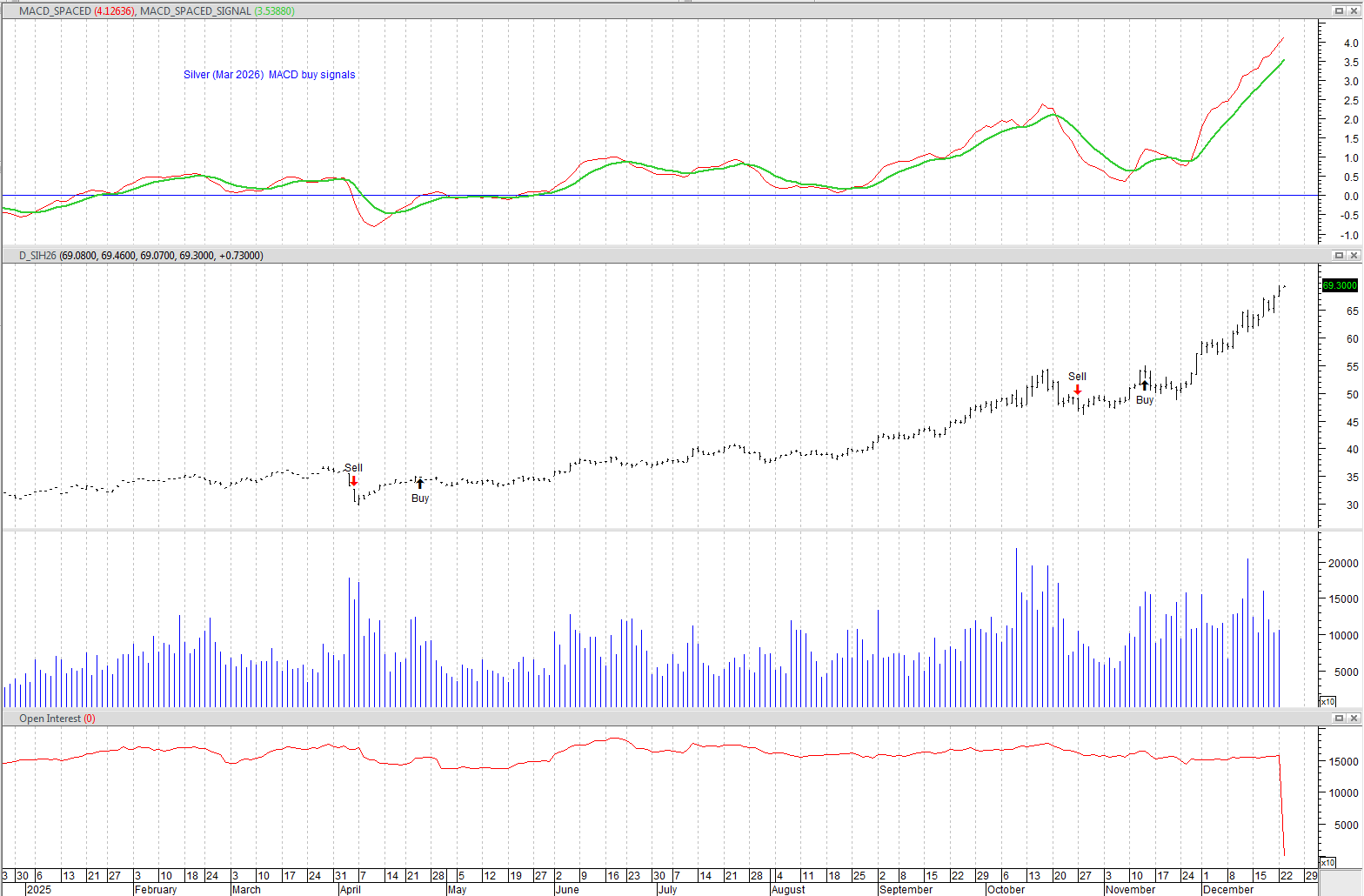1364x896 pixels.
Task: Maximize the D_SIH26 price pane
Action: pos(1339,255)
